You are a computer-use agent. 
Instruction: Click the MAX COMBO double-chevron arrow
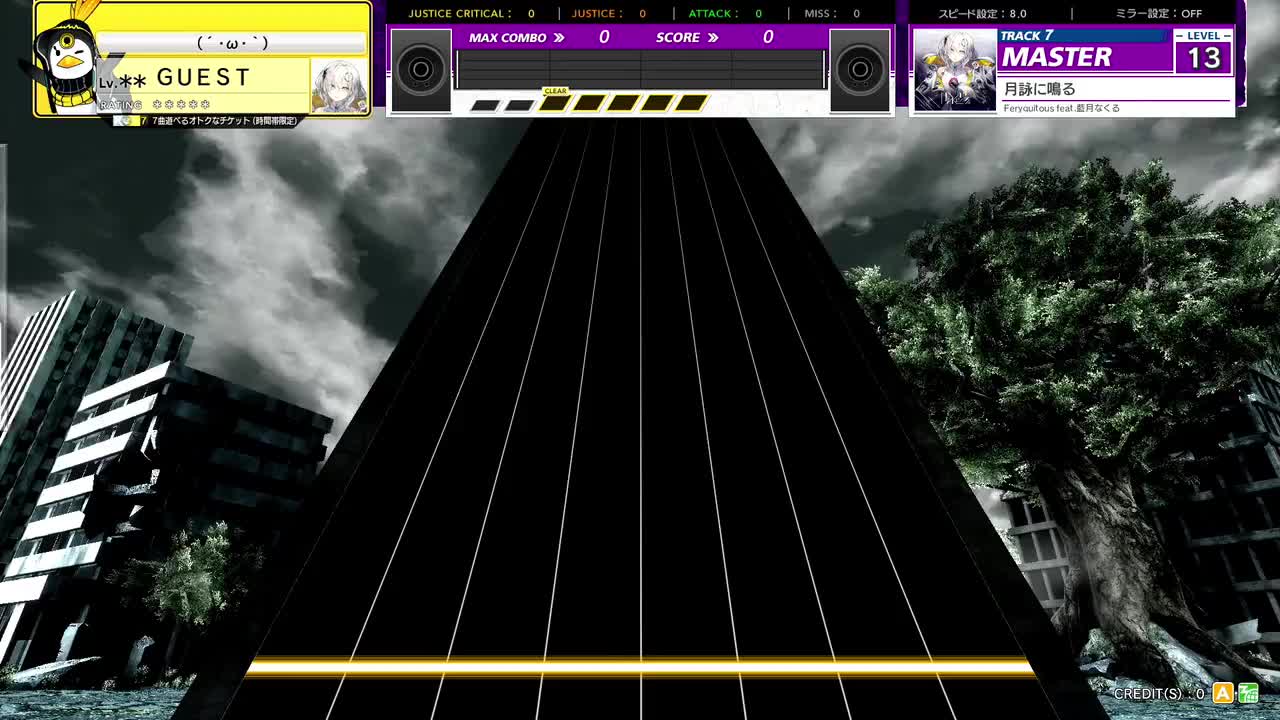click(x=558, y=38)
